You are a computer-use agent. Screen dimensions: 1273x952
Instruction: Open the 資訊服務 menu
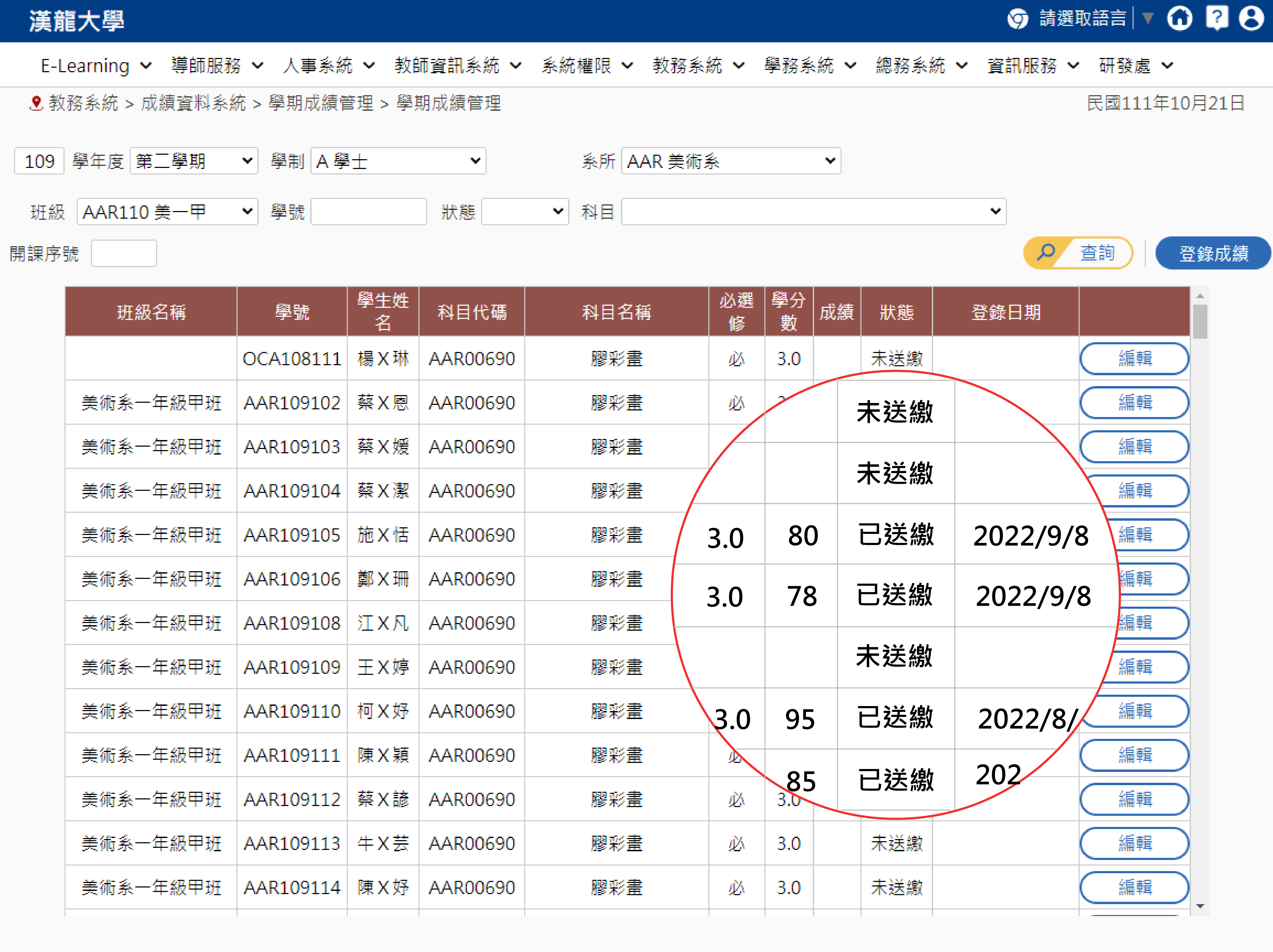1034,66
